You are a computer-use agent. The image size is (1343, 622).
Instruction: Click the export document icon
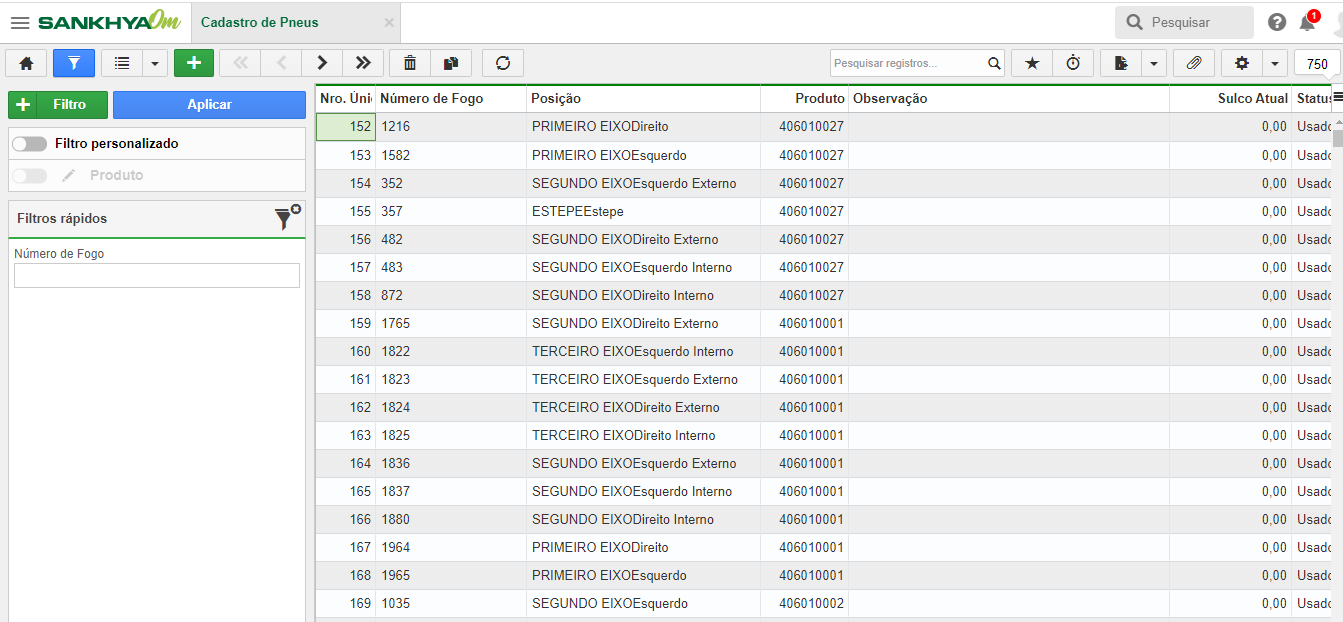click(x=1121, y=63)
